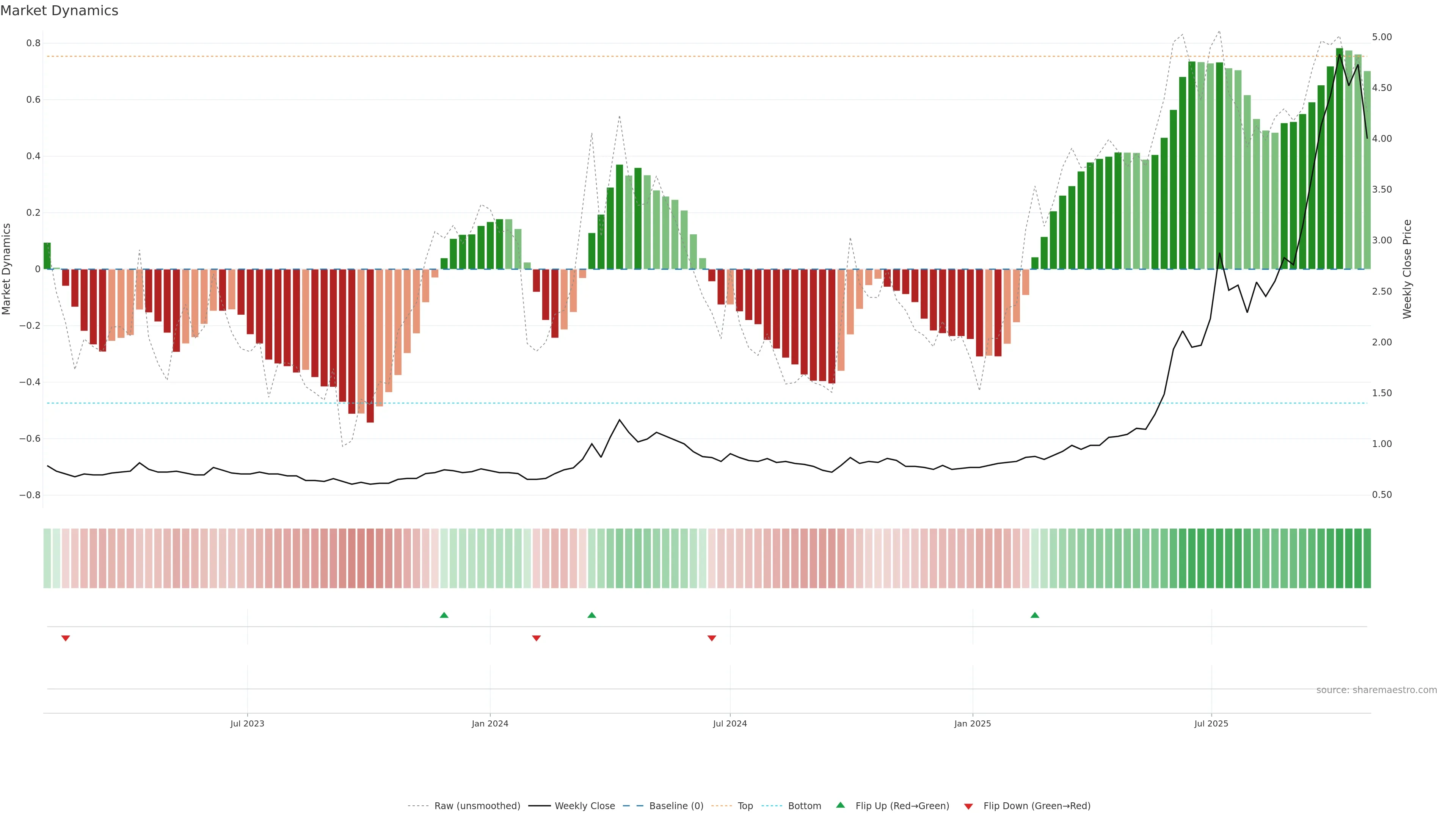Click the green flip-up marker between Jan and Jul 2024

(591, 615)
